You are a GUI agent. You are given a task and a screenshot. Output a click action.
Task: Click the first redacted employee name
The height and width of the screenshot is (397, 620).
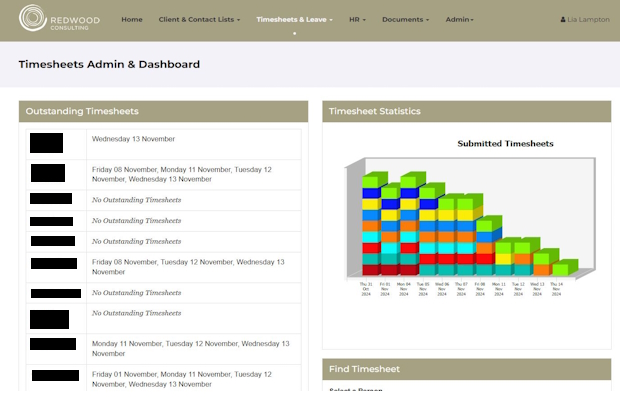[46, 143]
